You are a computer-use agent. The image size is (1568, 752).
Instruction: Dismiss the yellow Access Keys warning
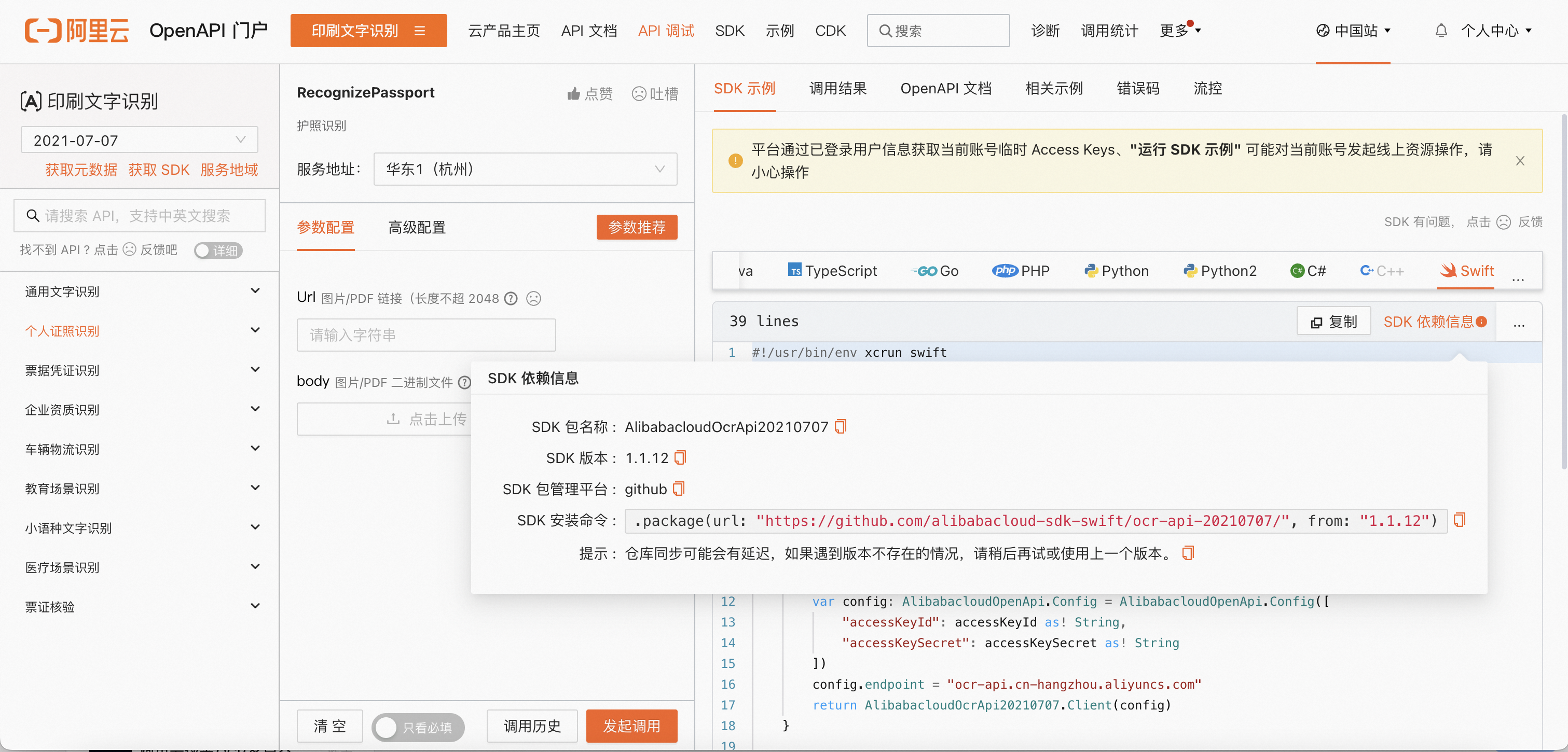[1519, 161]
